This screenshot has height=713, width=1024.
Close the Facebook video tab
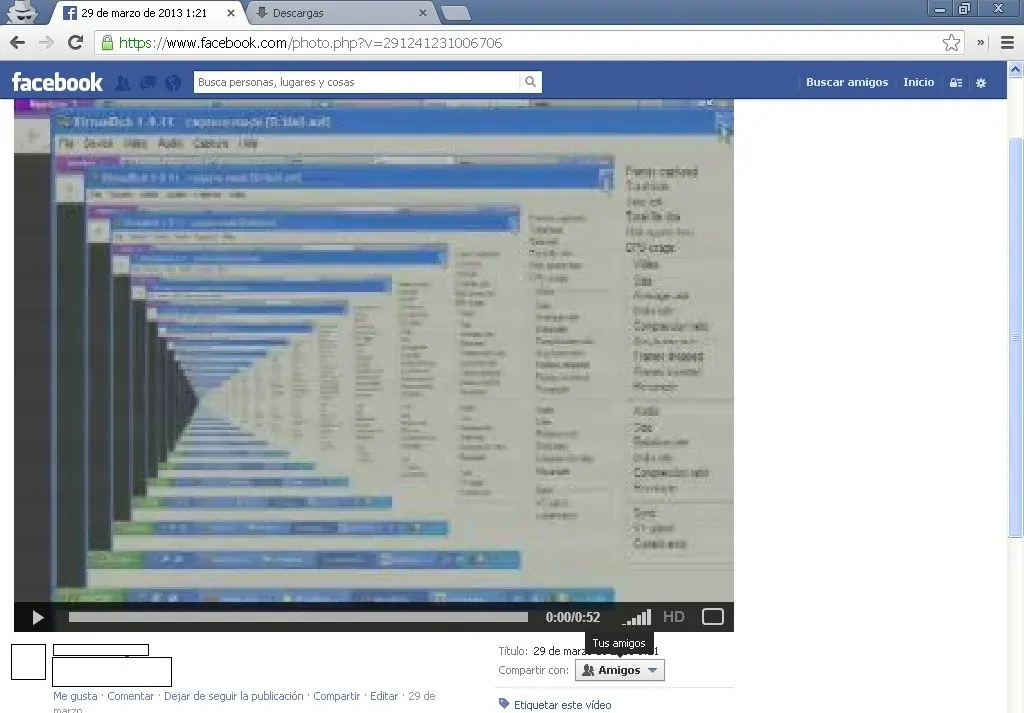(x=231, y=12)
